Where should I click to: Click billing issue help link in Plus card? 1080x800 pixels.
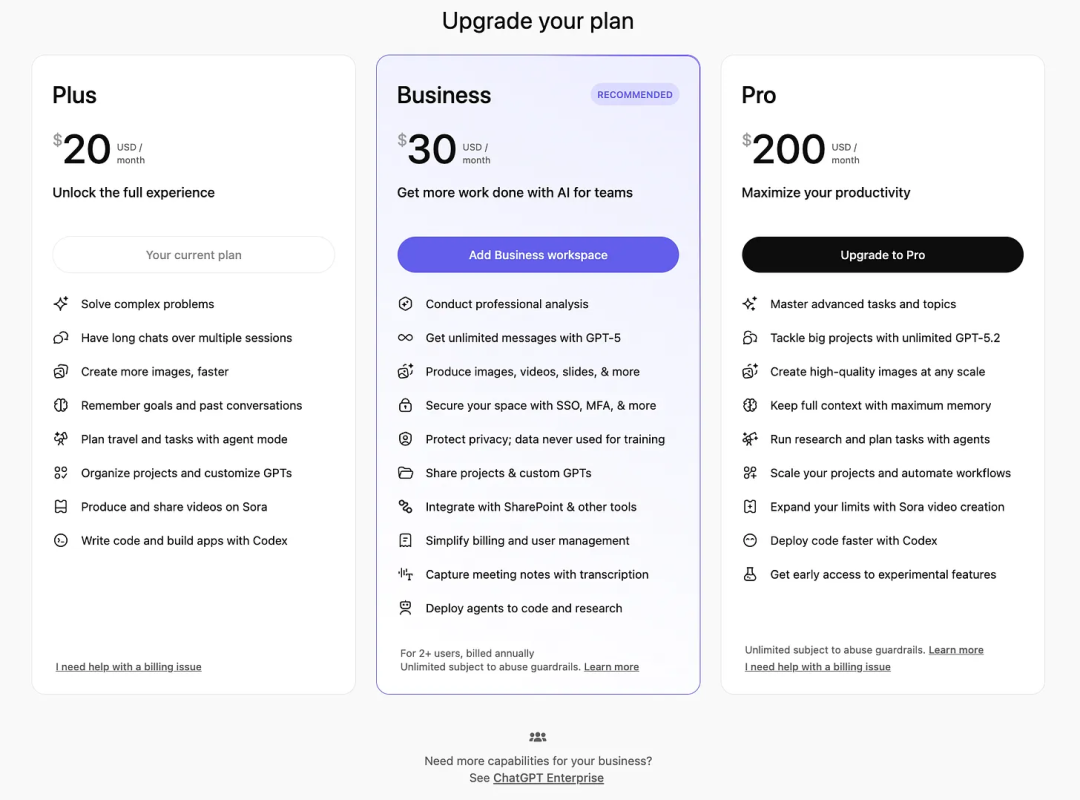[x=129, y=667]
